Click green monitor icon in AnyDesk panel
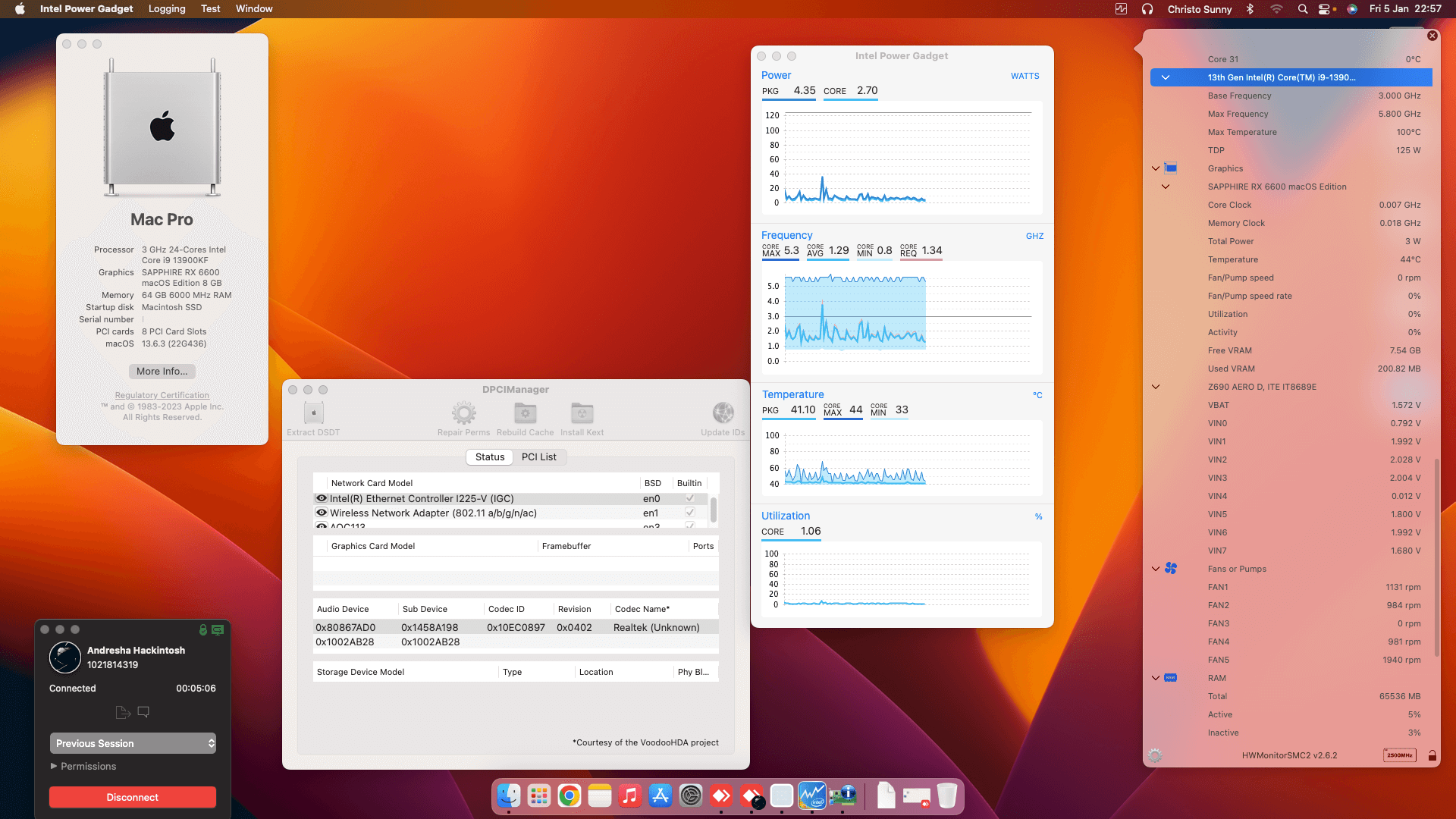The height and width of the screenshot is (819, 1456). coord(218,629)
